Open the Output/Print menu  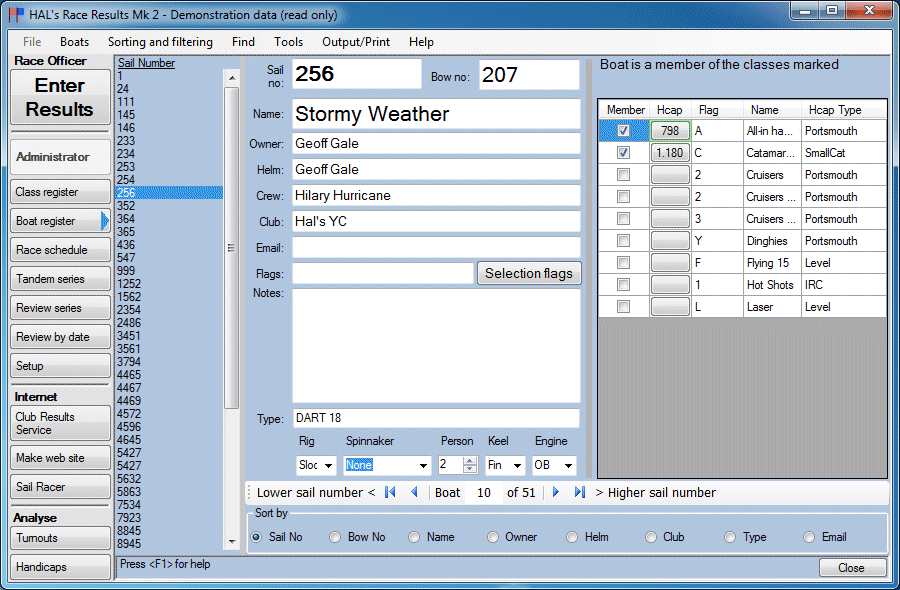pos(356,42)
